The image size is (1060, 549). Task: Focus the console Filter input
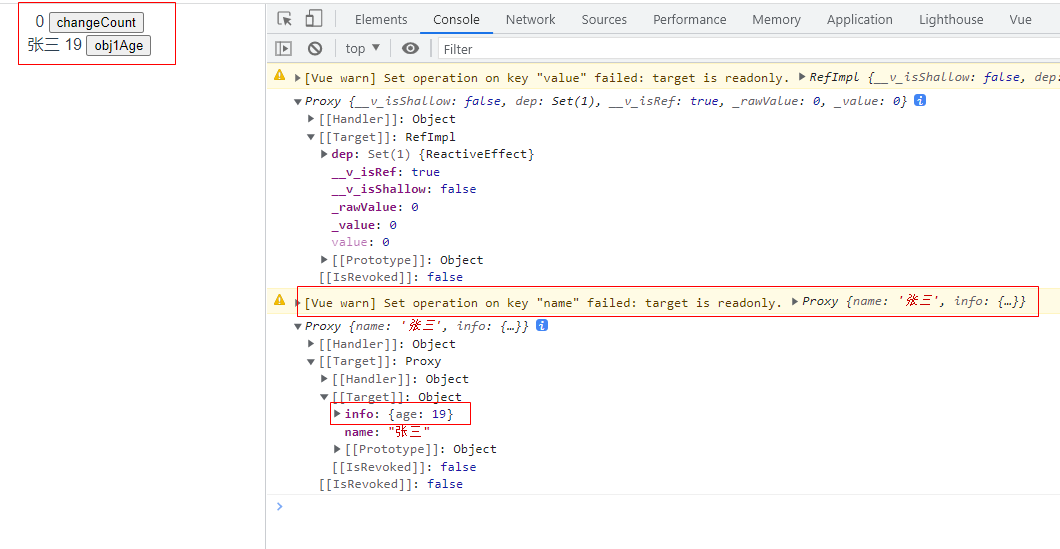[749, 49]
